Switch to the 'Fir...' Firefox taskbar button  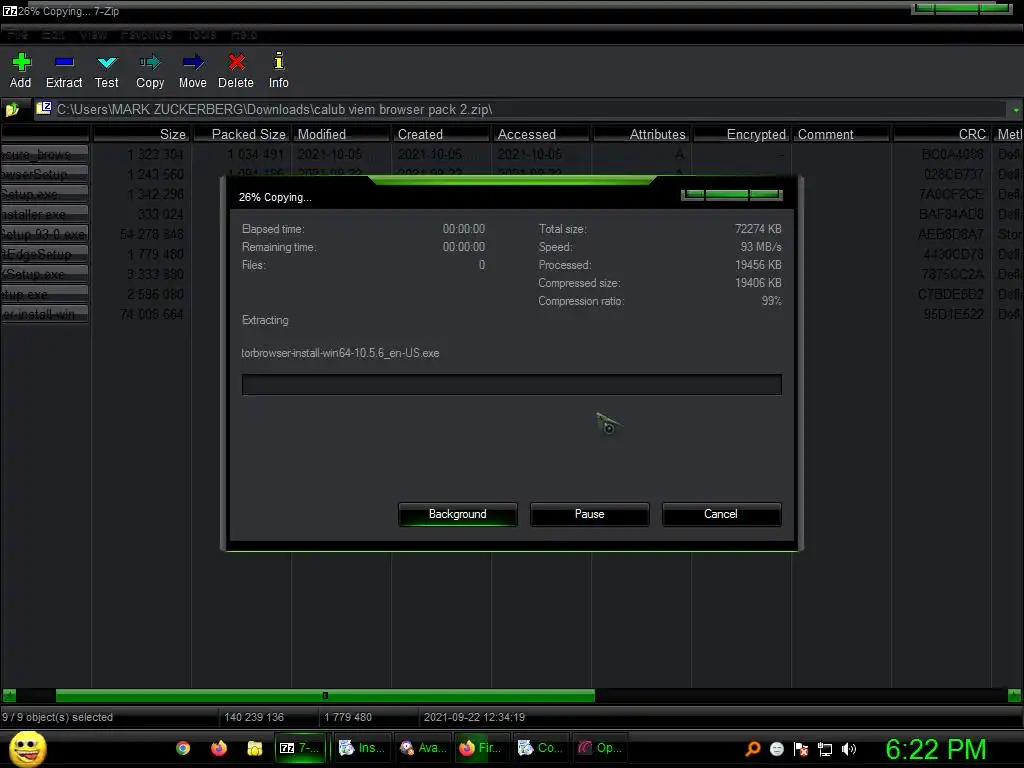(x=480, y=748)
